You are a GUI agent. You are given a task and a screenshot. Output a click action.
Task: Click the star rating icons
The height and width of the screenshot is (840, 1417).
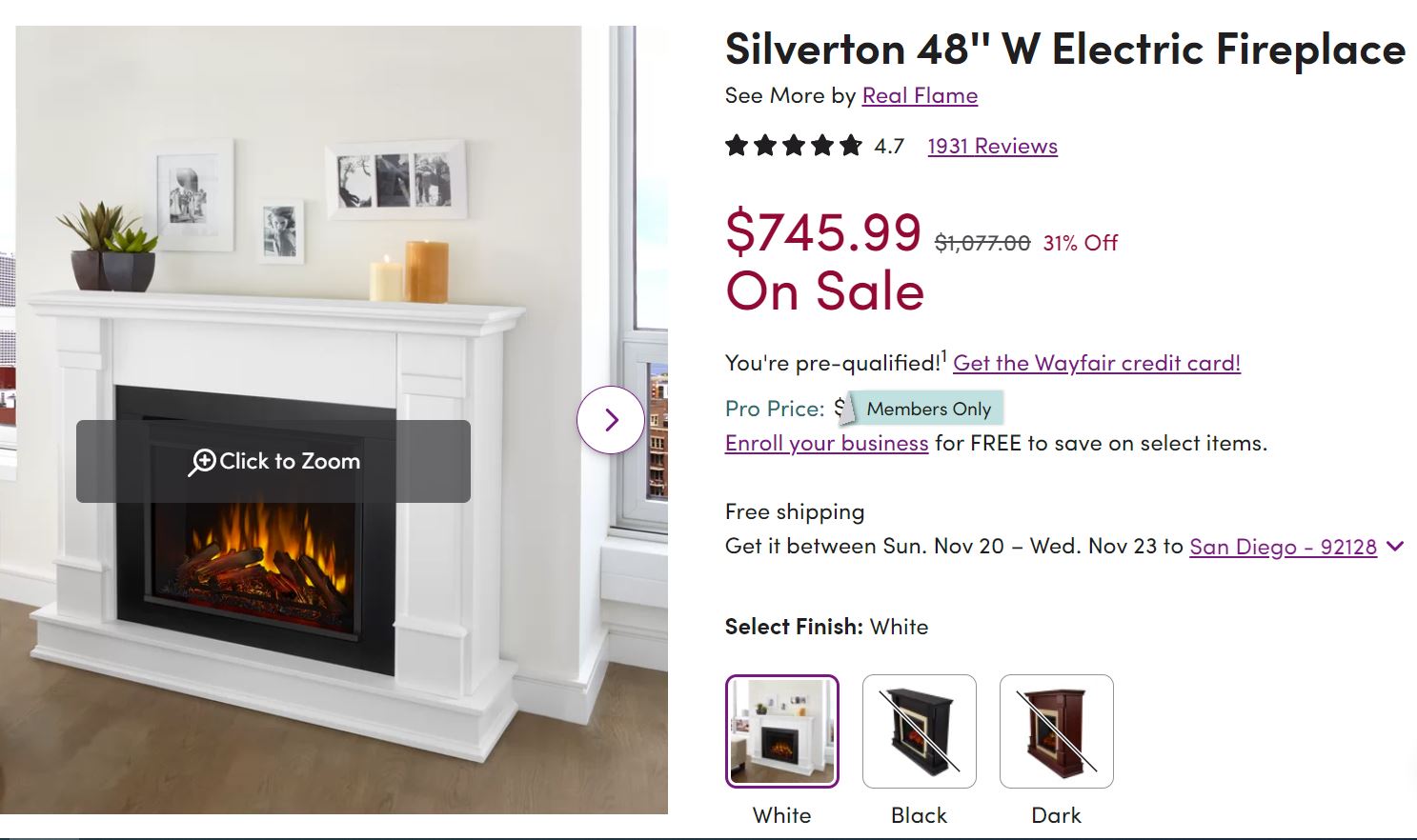793,146
